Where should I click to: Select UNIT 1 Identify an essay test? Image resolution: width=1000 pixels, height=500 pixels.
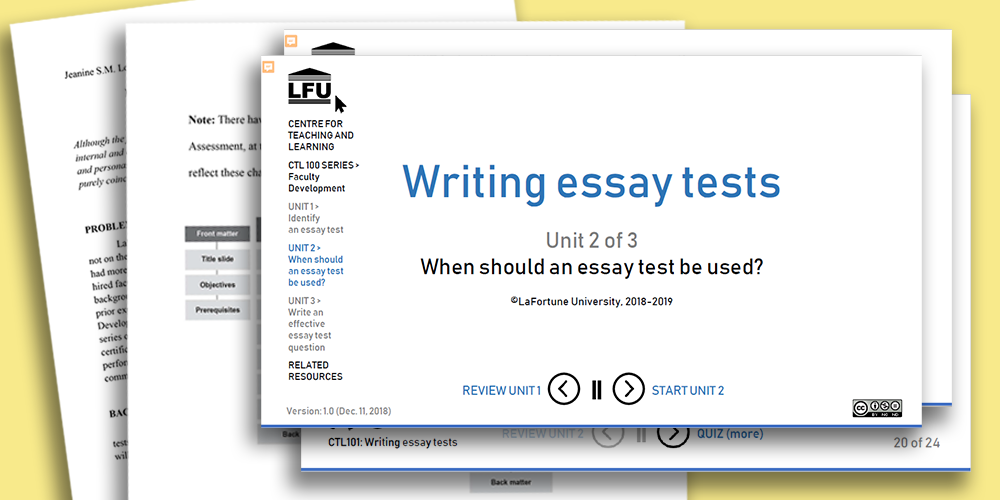click(315, 218)
